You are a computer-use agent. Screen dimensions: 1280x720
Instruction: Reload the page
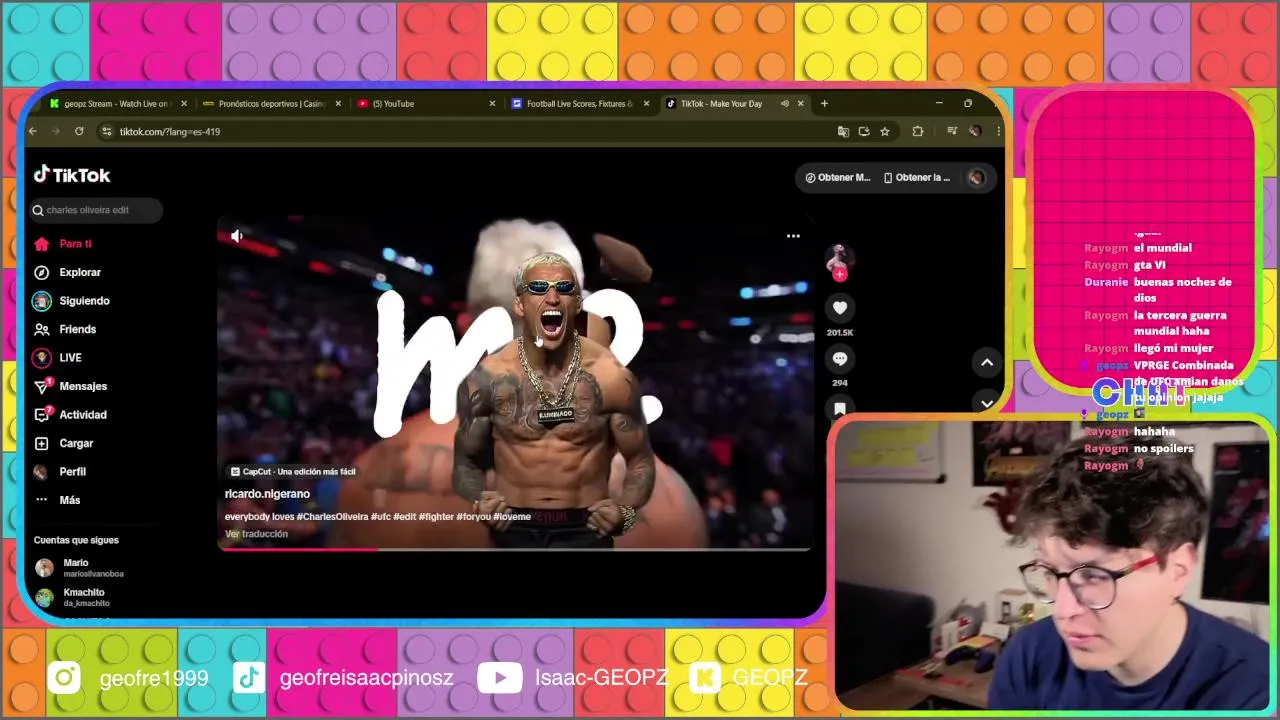79,131
